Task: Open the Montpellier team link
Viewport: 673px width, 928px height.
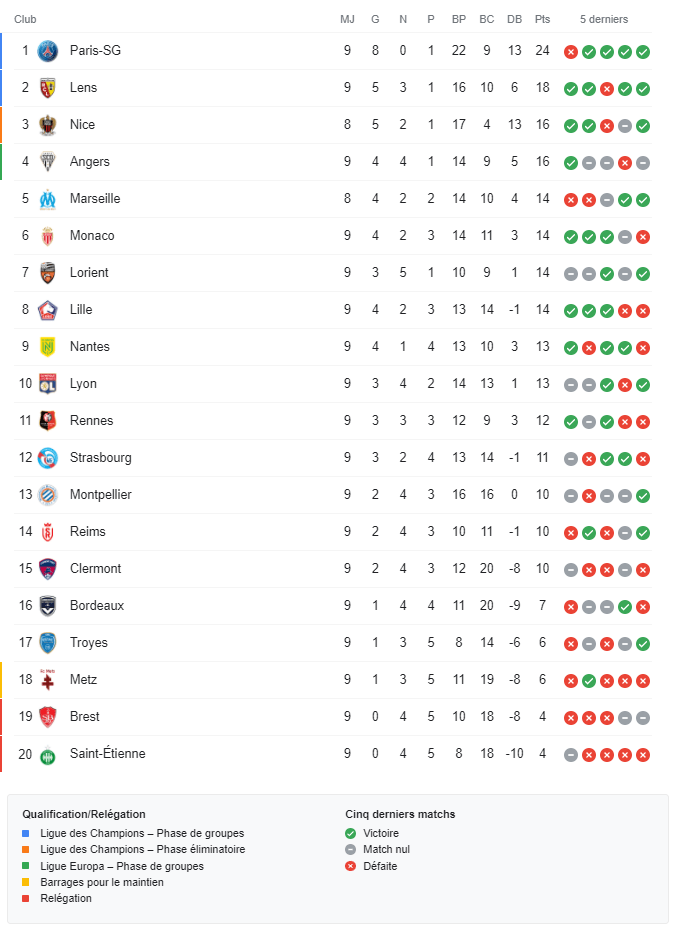Action: pyautogui.click(x=100, y=495)
